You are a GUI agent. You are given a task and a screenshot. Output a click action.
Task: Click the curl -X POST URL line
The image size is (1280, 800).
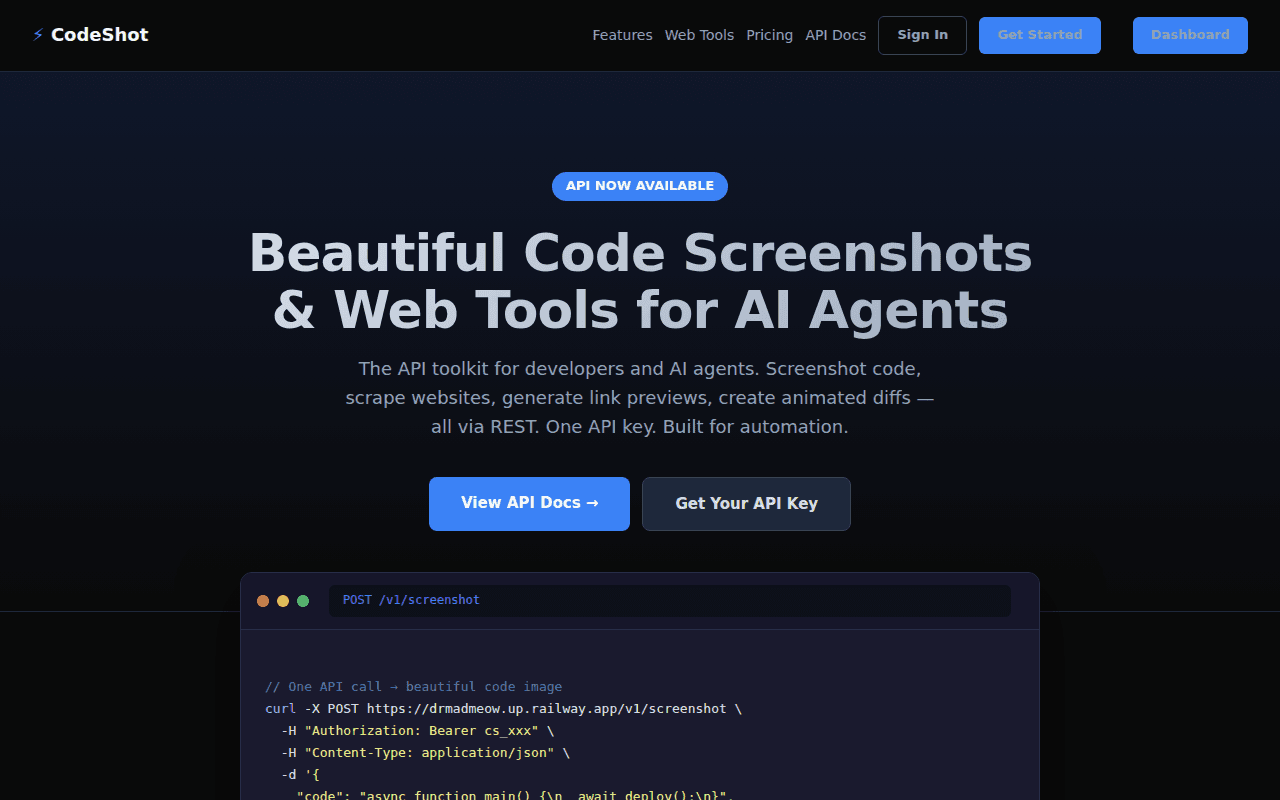point(503,709)
